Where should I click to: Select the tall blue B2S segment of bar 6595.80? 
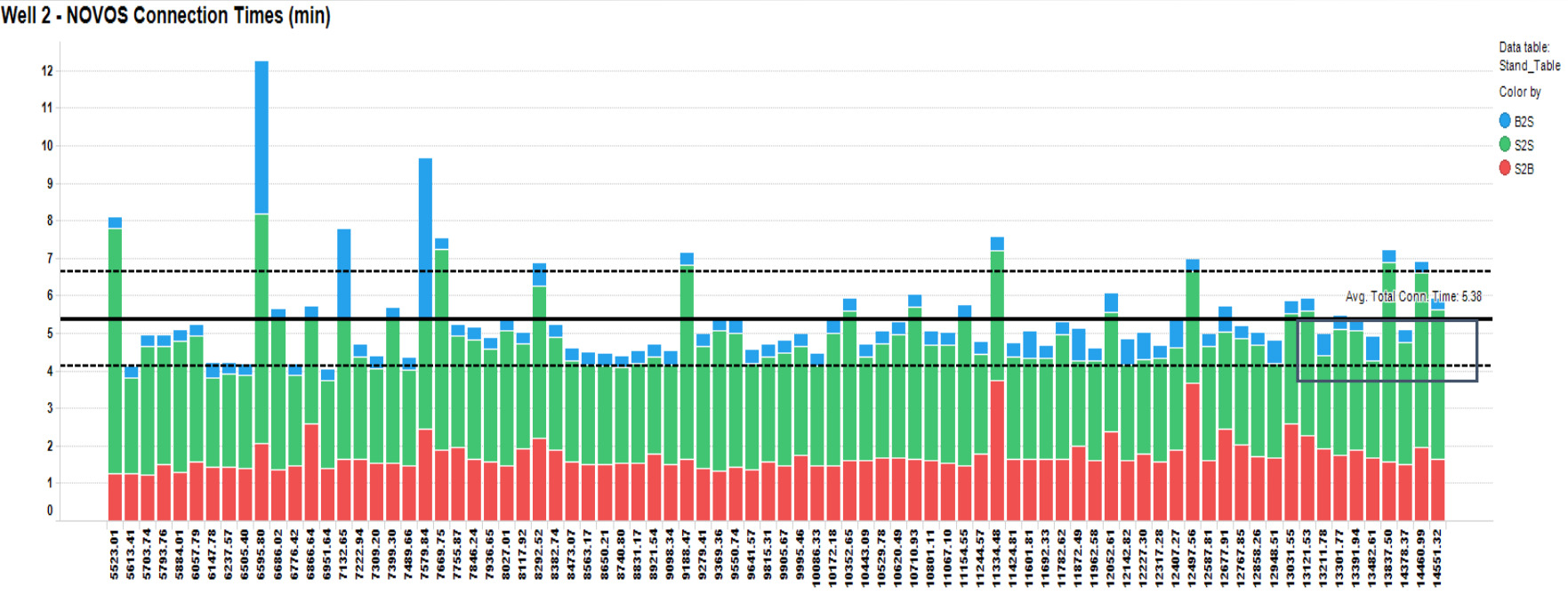[x=261, y=138]
